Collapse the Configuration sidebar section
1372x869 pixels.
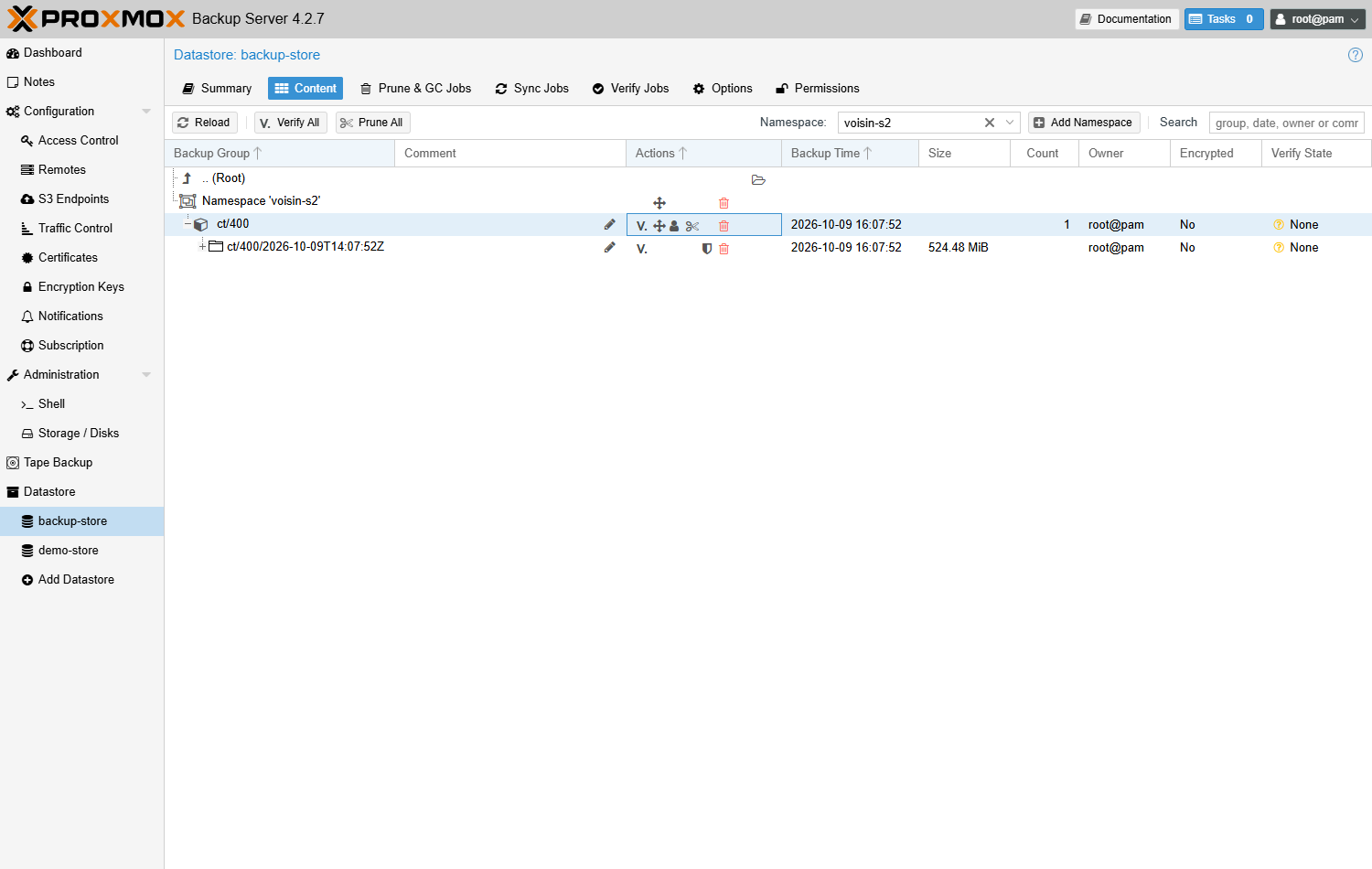[x=146, y=112]
